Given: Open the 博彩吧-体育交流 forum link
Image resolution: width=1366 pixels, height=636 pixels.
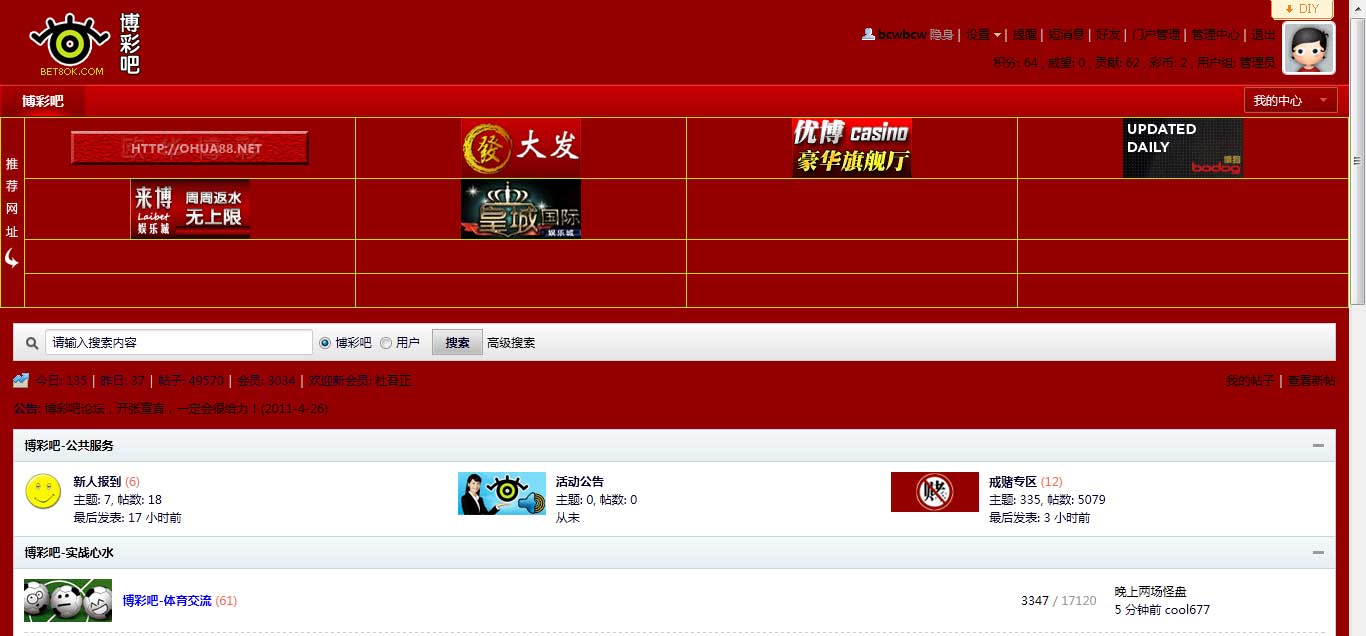Looking at the screenshot, I should click(x=167, y=601).
